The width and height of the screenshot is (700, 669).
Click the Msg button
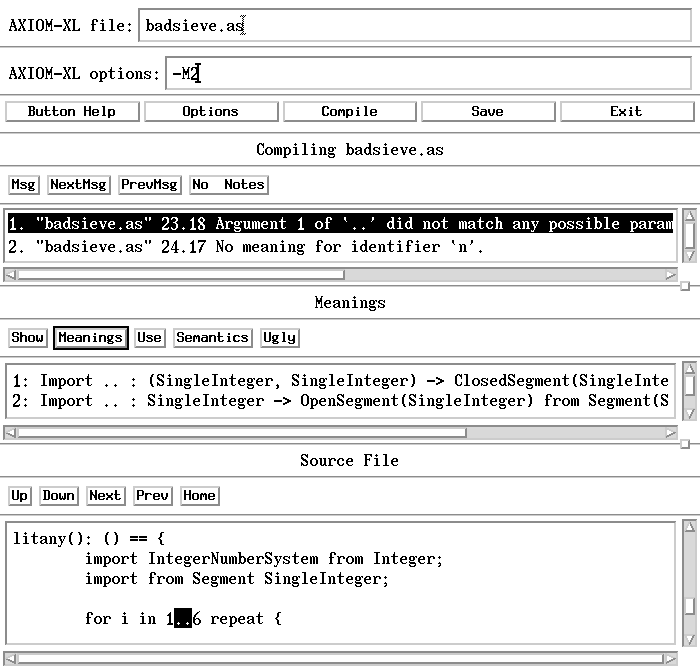[24, 185]
